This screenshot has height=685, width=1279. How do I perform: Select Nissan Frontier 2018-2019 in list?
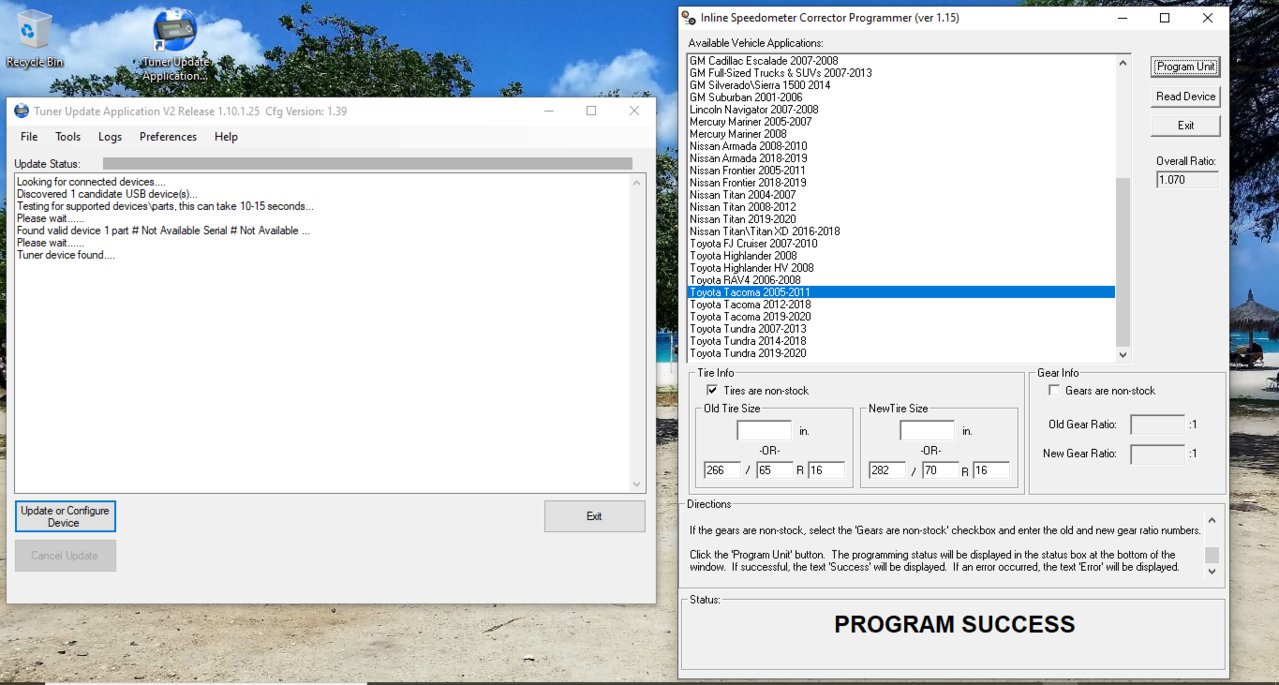[901, 183]
